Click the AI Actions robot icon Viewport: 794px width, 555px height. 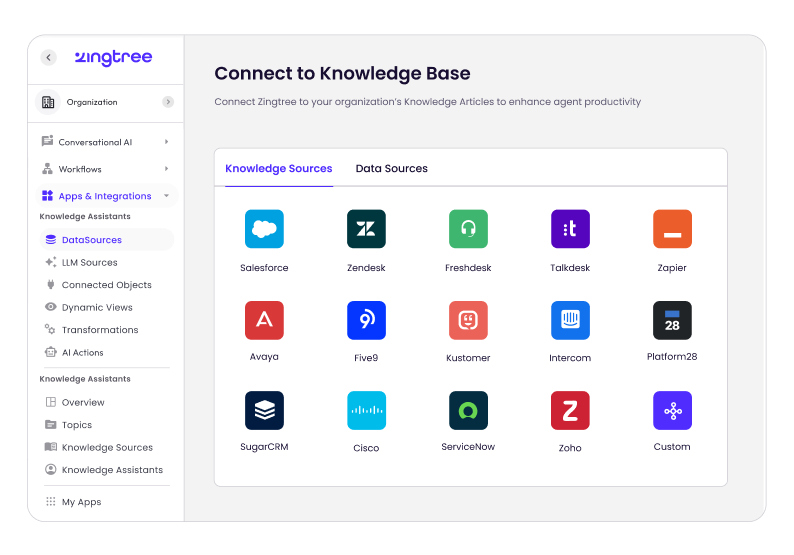(x=51, y=352)
